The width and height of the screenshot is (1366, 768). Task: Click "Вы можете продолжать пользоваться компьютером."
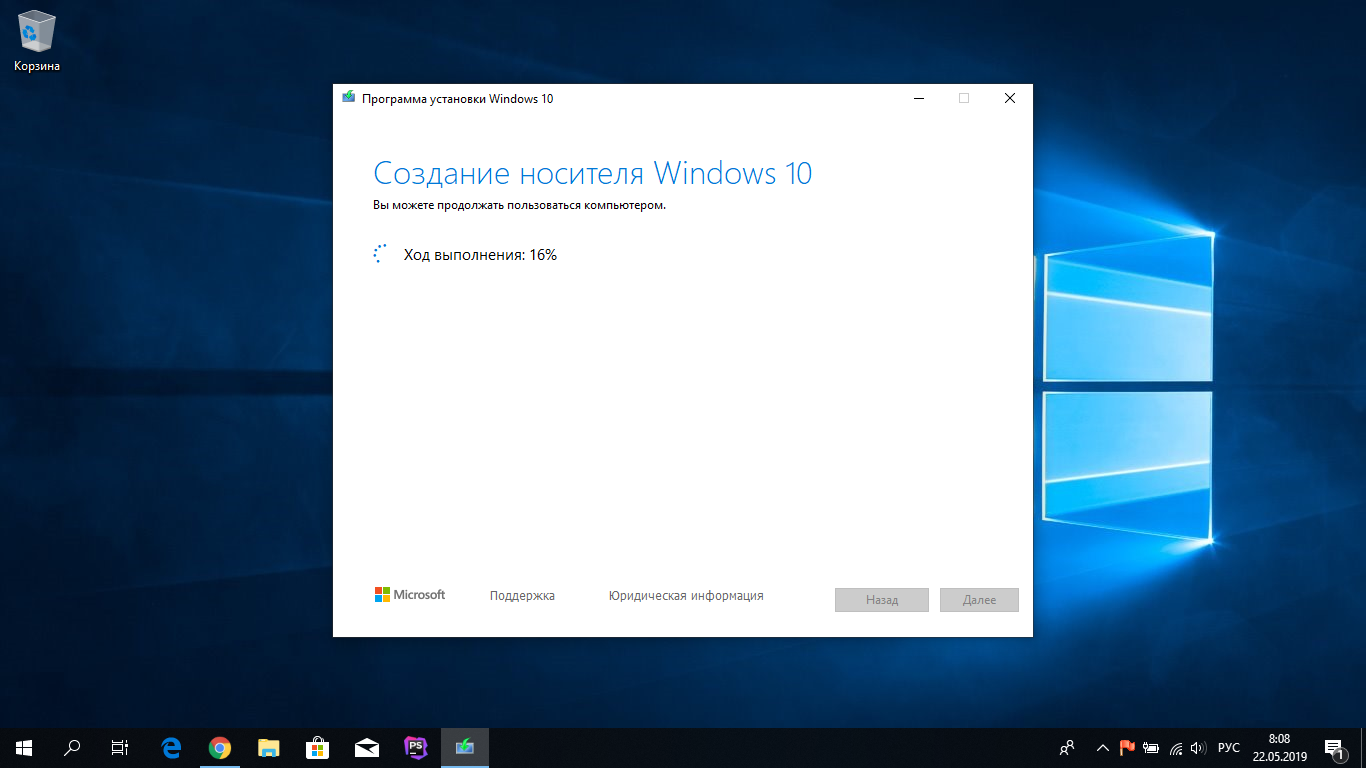[x=519, y=205]
